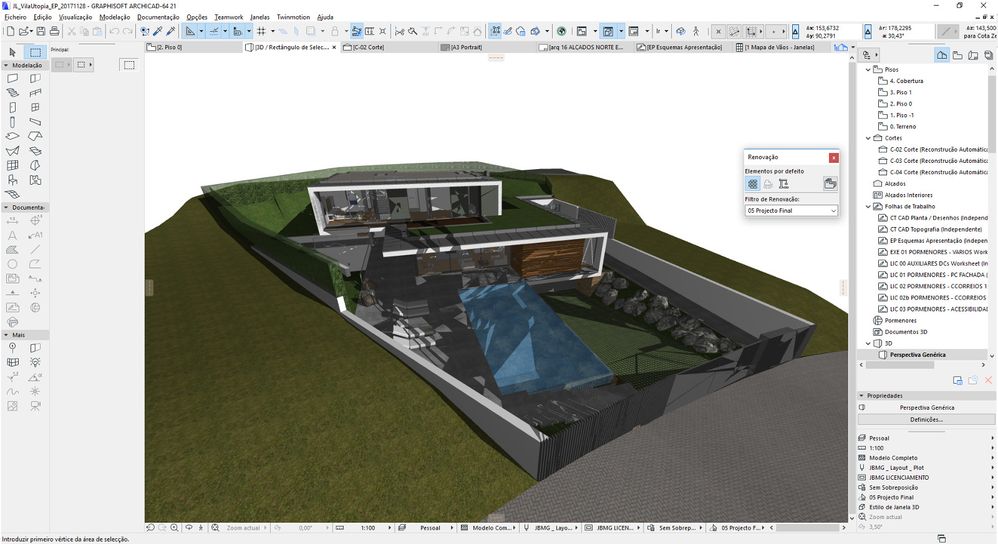Collapse the Mais toolbox section
Screen dimensions: 998x544
6,335
